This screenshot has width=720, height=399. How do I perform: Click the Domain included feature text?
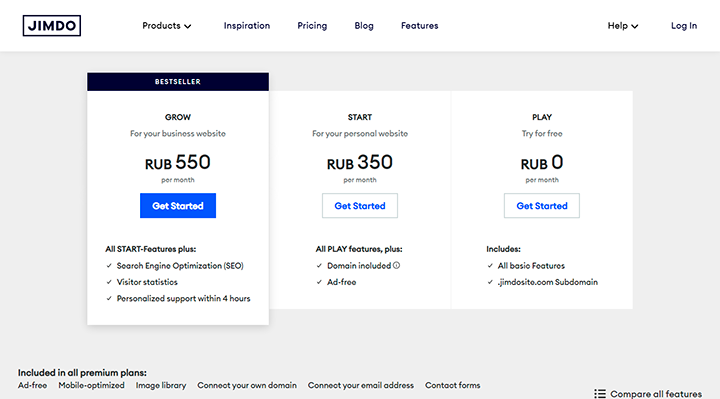click(x=359, y=266)
